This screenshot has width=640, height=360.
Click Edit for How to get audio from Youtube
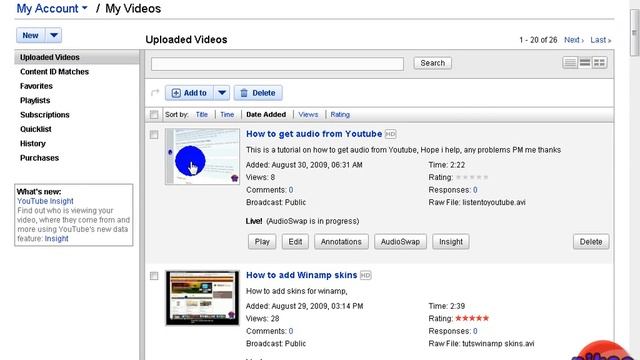click(x=295, y=242)
